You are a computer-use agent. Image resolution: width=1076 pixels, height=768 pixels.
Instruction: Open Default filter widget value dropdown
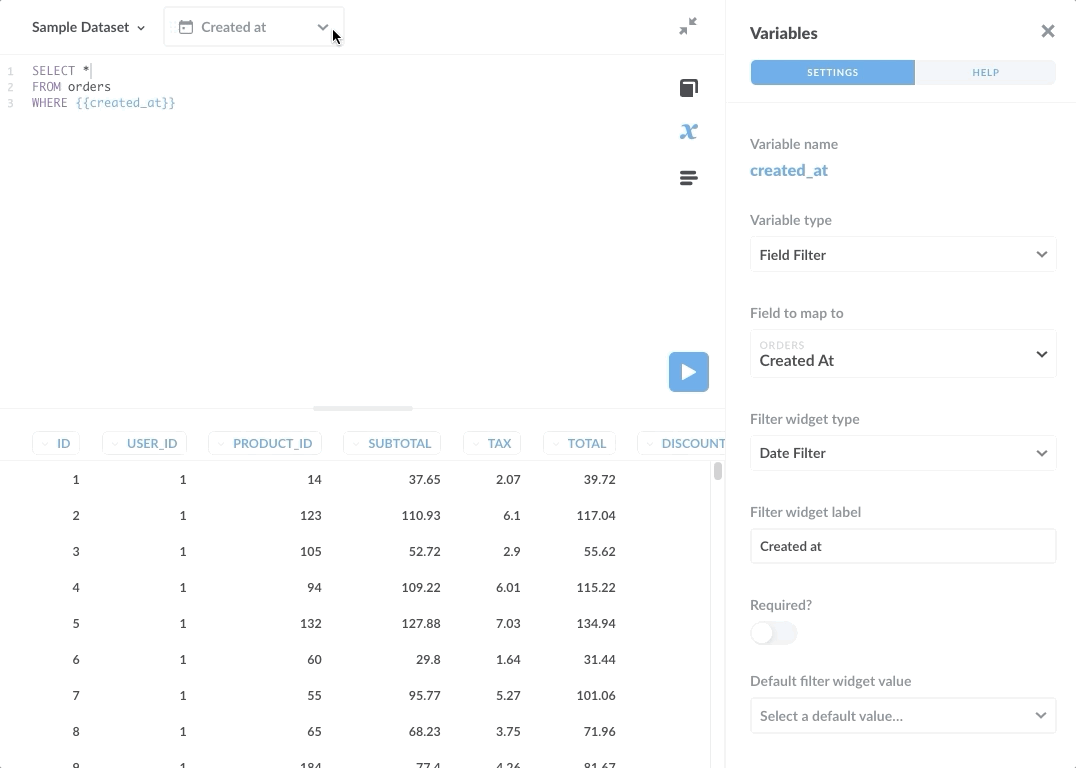[x=902, y=716]
